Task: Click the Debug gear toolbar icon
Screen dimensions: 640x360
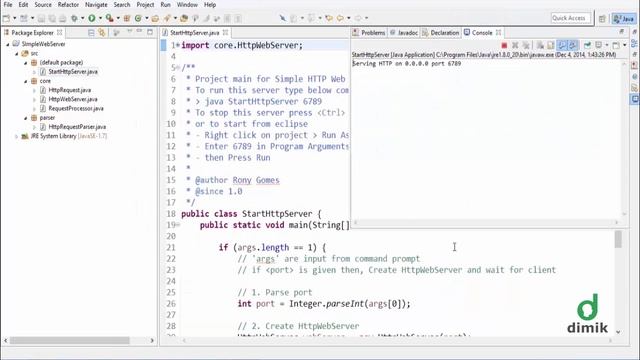Action: coord(74,18)
